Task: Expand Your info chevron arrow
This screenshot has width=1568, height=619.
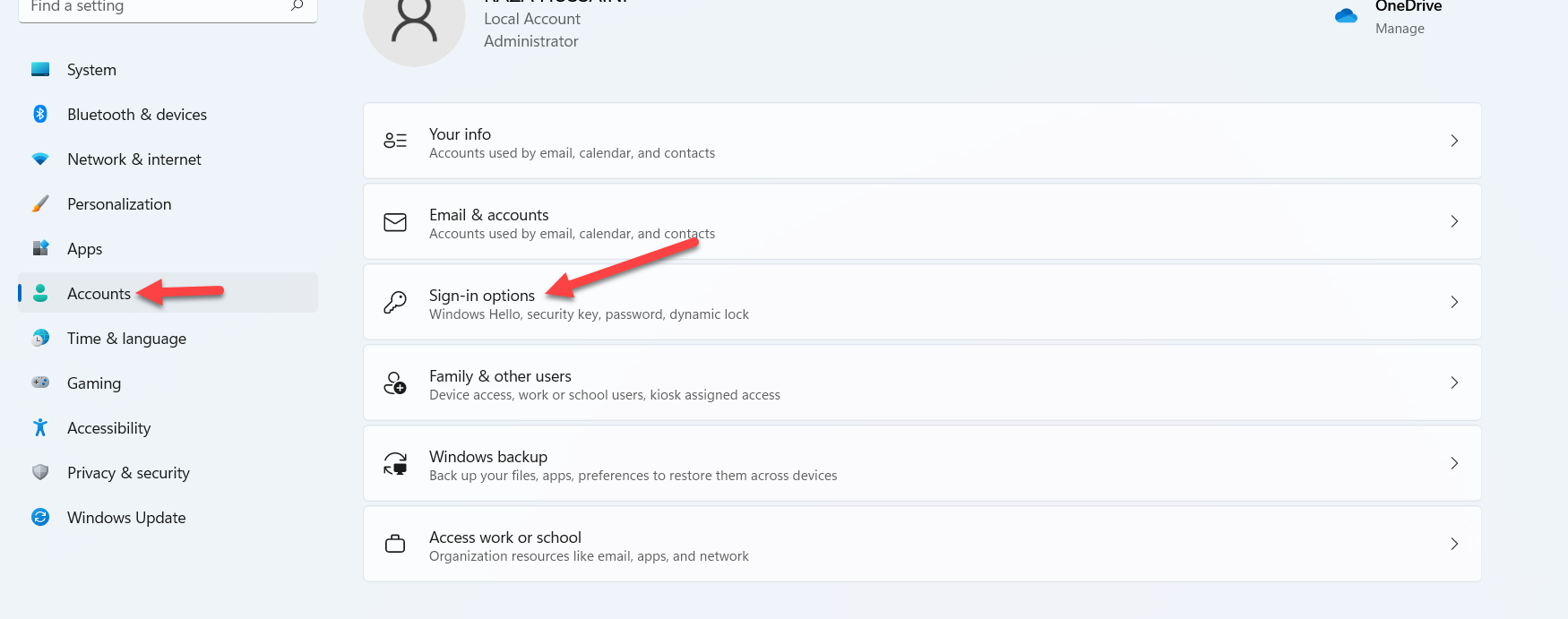Action: click(1454, 141)
